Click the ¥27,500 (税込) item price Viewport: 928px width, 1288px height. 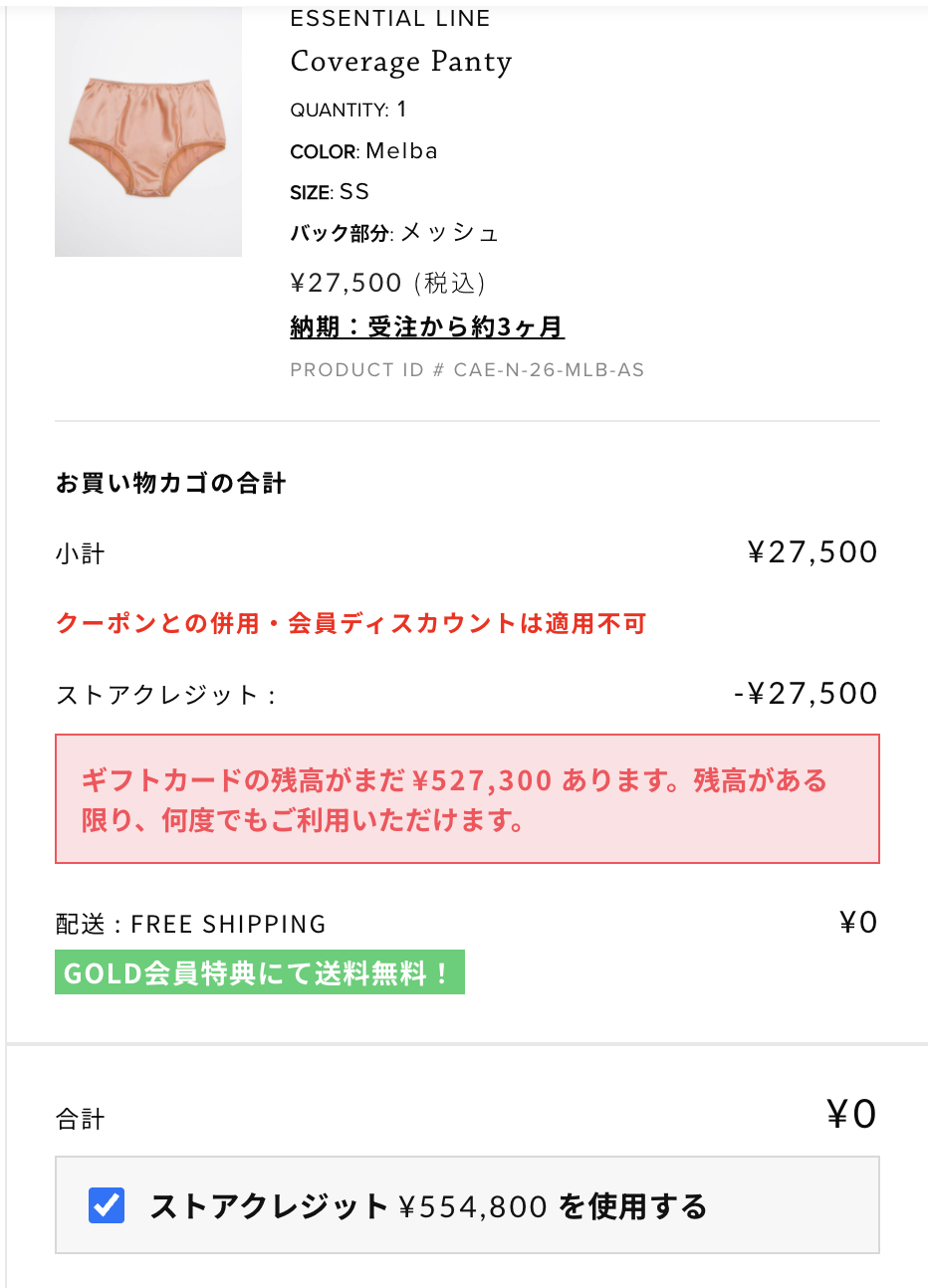click(x=388, y=284)
